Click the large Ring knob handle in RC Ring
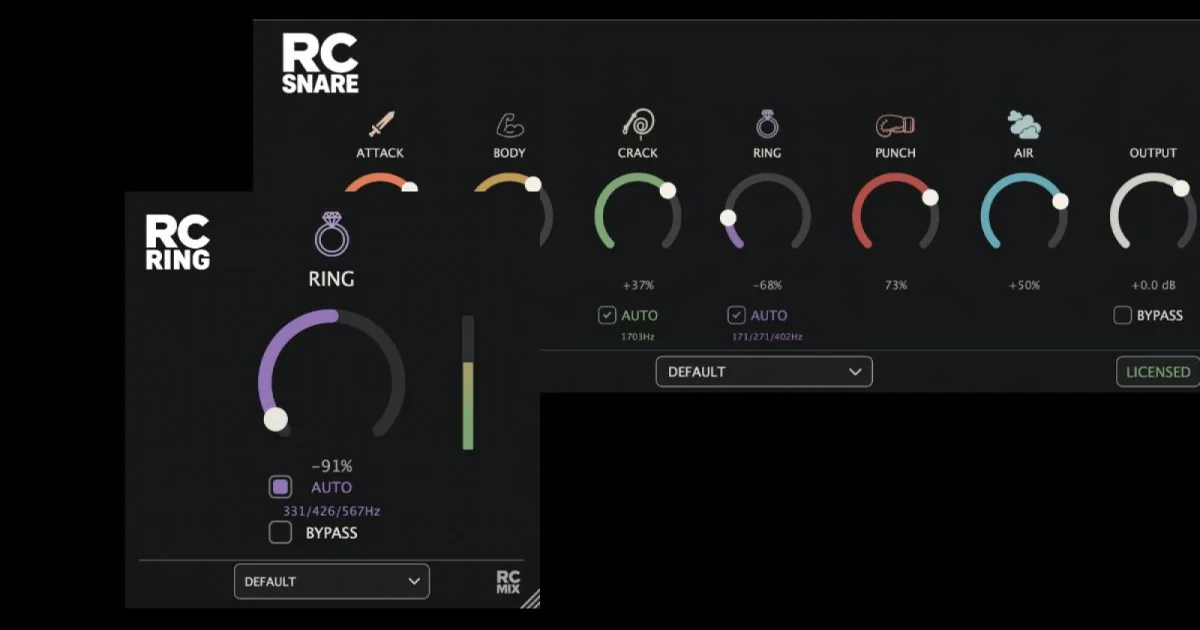Screen dimensions: 1200x630 click(x=275, y=419)
